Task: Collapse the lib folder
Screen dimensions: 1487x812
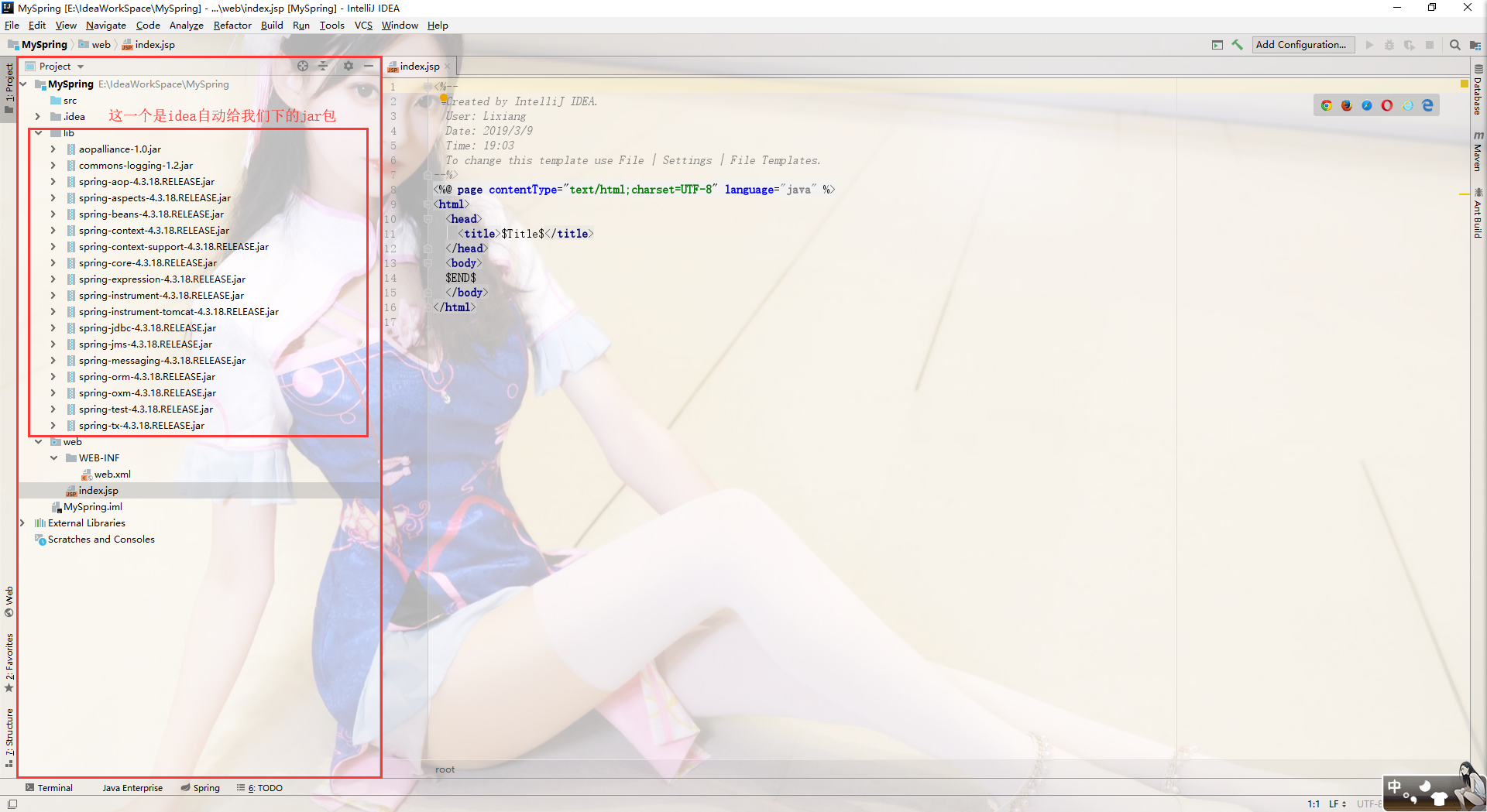Action: click(38, 132)
